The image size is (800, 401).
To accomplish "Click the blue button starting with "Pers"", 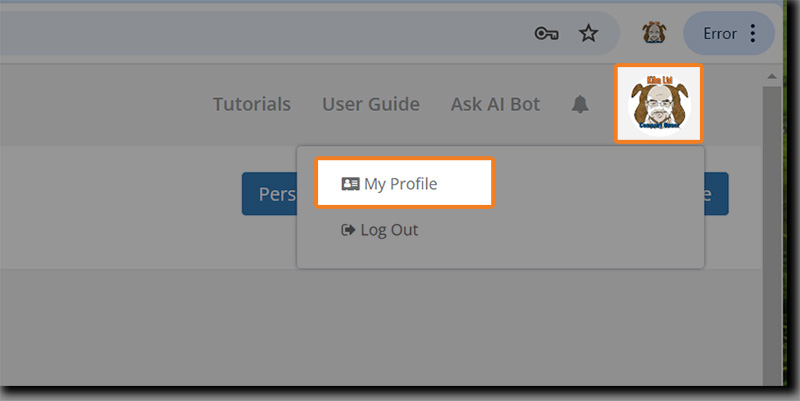I will point(269,194).
